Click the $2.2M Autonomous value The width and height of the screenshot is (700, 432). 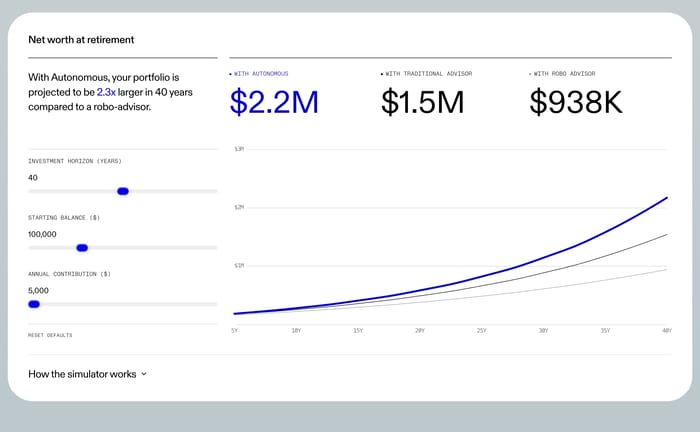[x=274, y=102]
